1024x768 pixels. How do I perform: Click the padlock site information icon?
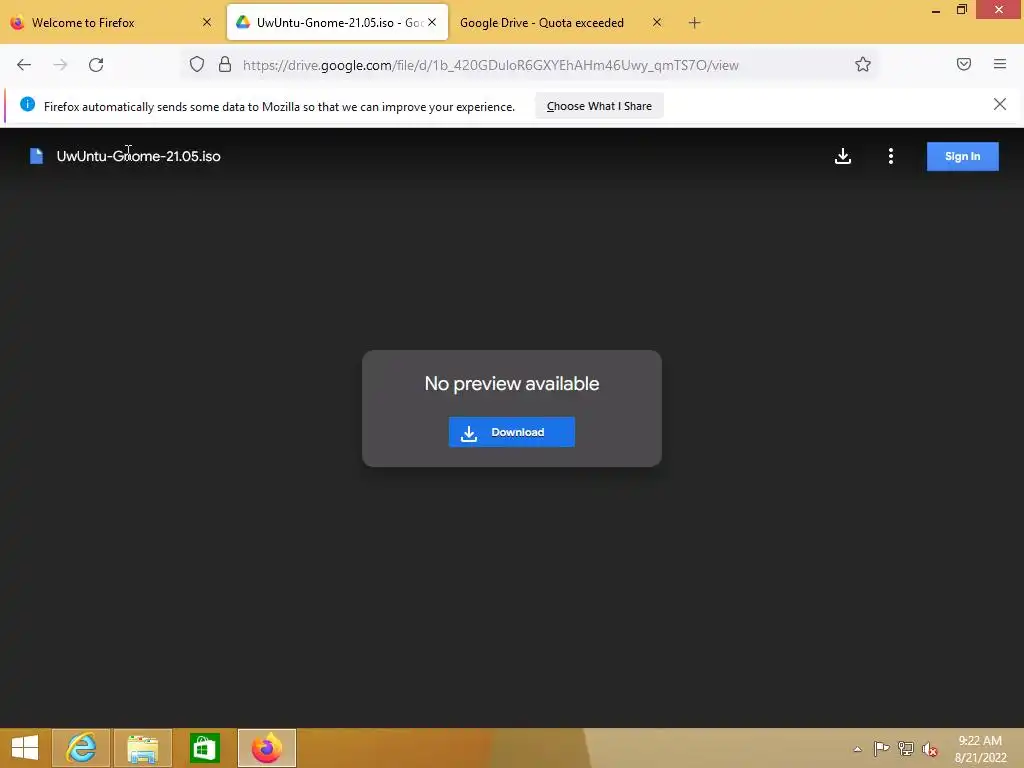pyautogui.click(x=225, y=64)
